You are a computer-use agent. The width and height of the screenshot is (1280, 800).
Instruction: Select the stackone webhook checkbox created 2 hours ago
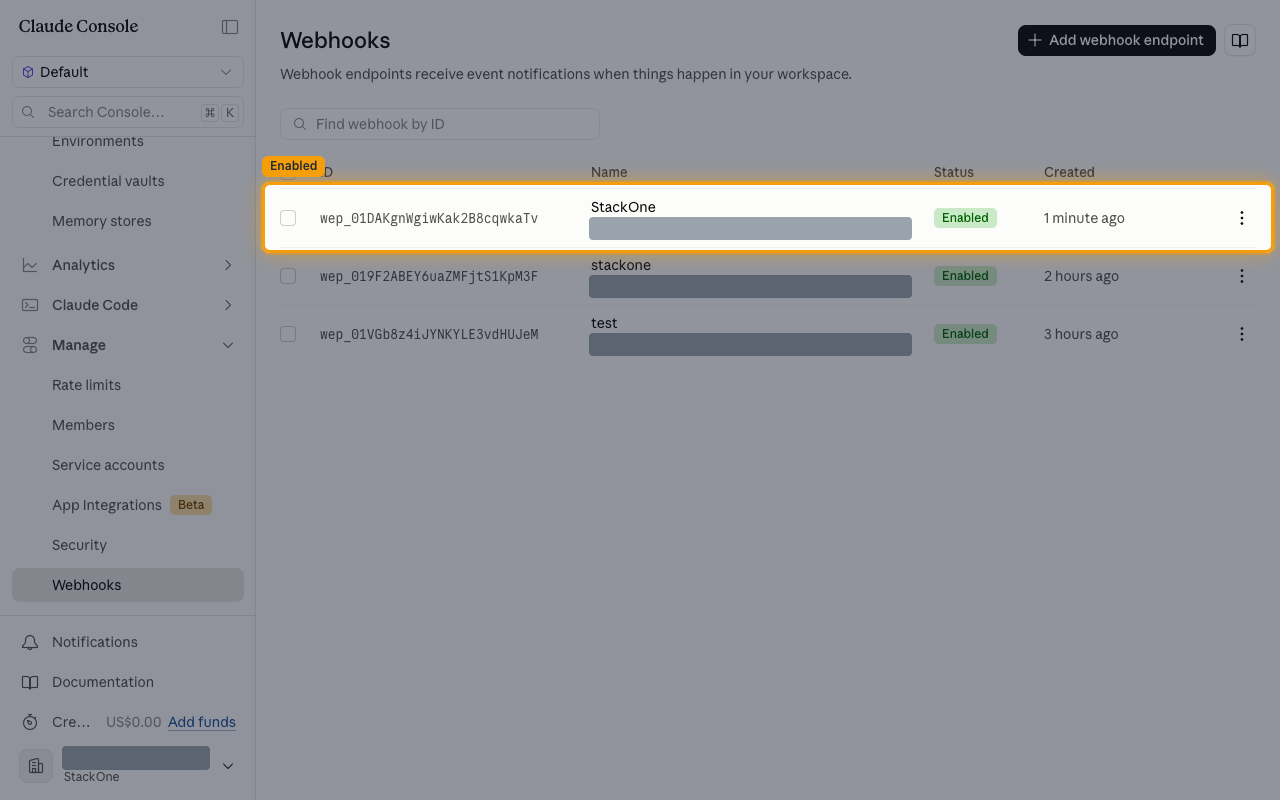coord(288,276)
